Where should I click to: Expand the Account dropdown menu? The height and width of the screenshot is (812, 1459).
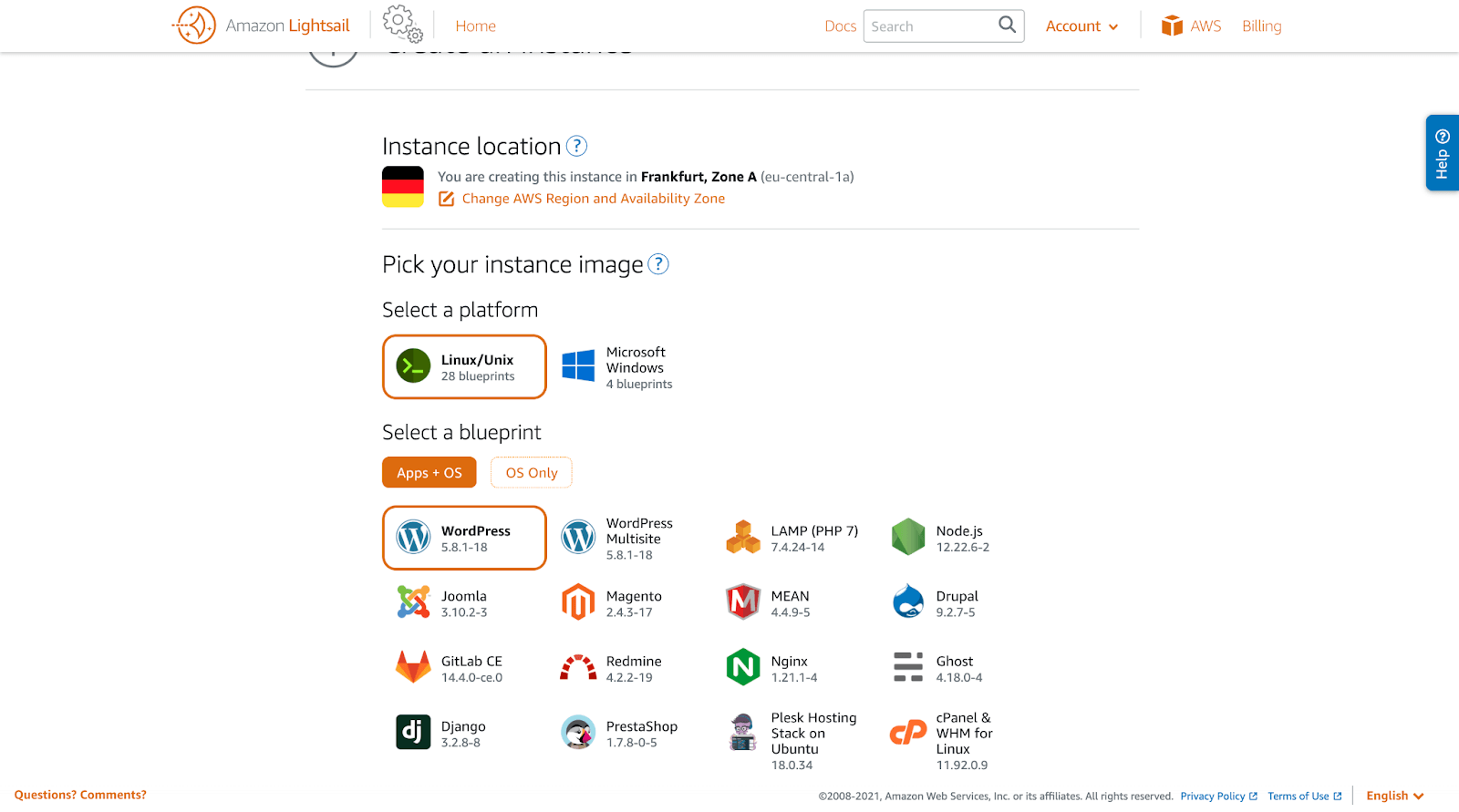1081,26
